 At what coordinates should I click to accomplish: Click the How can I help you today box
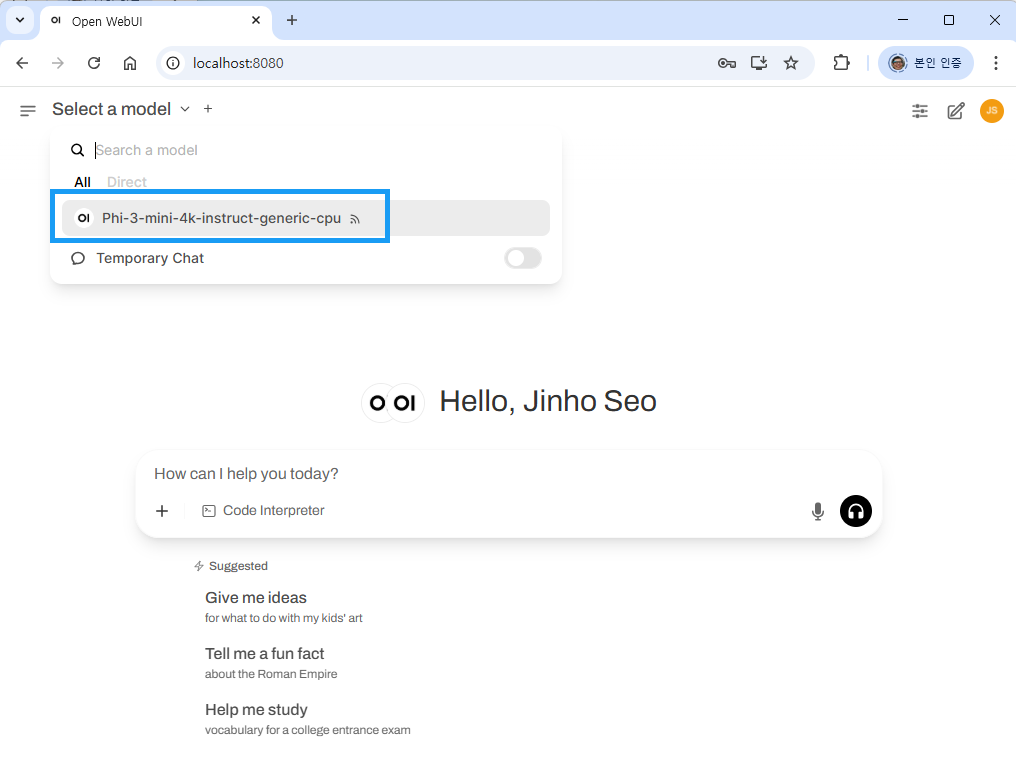[509, 474]
